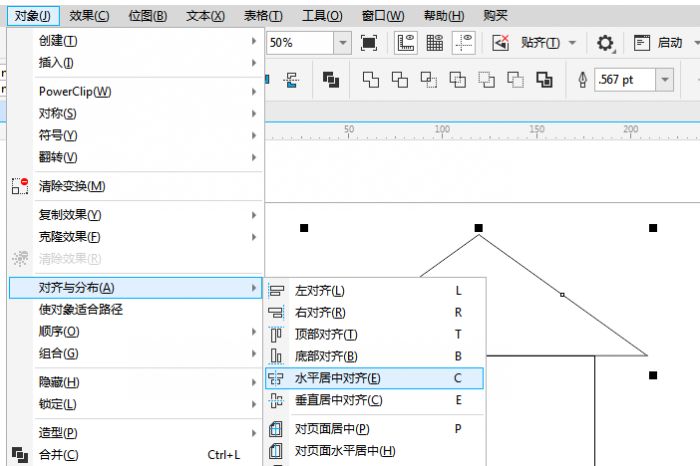The height and width of the screenshot is (466, 700).
Task: Click the front minus back icon
Action: (487, 80)
